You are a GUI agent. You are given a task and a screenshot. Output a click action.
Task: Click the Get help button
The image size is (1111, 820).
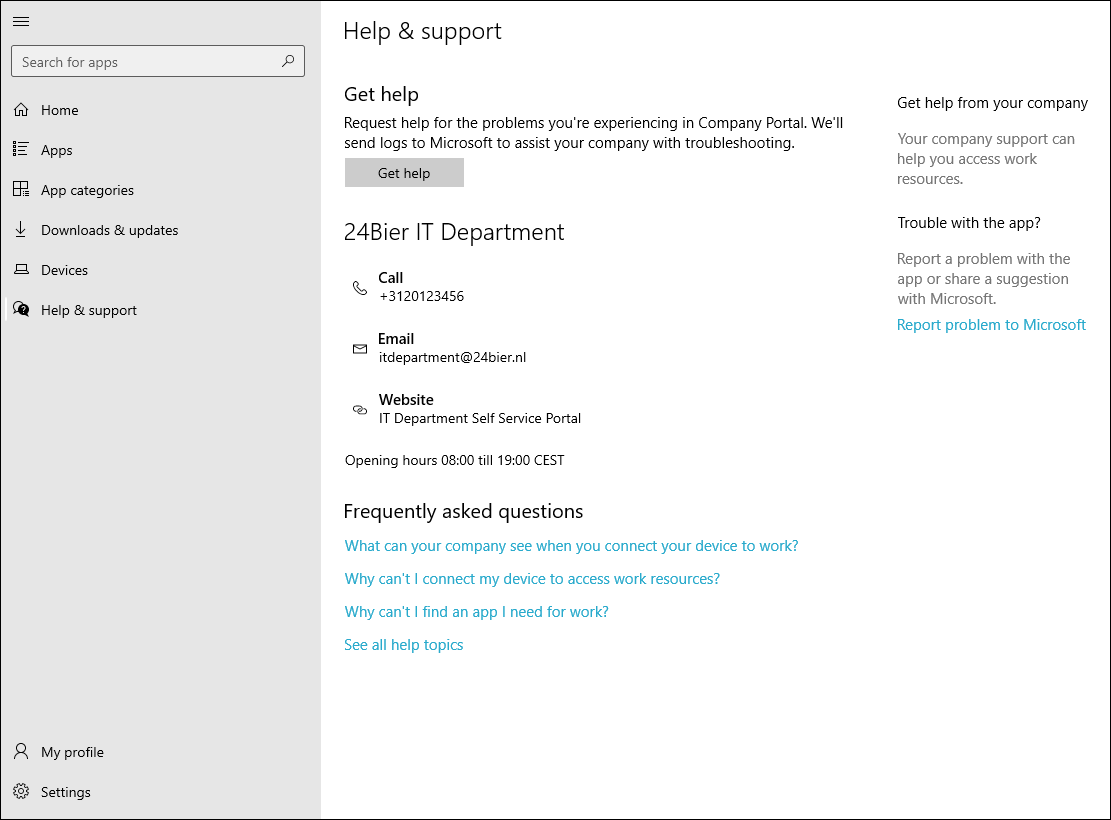404,173
